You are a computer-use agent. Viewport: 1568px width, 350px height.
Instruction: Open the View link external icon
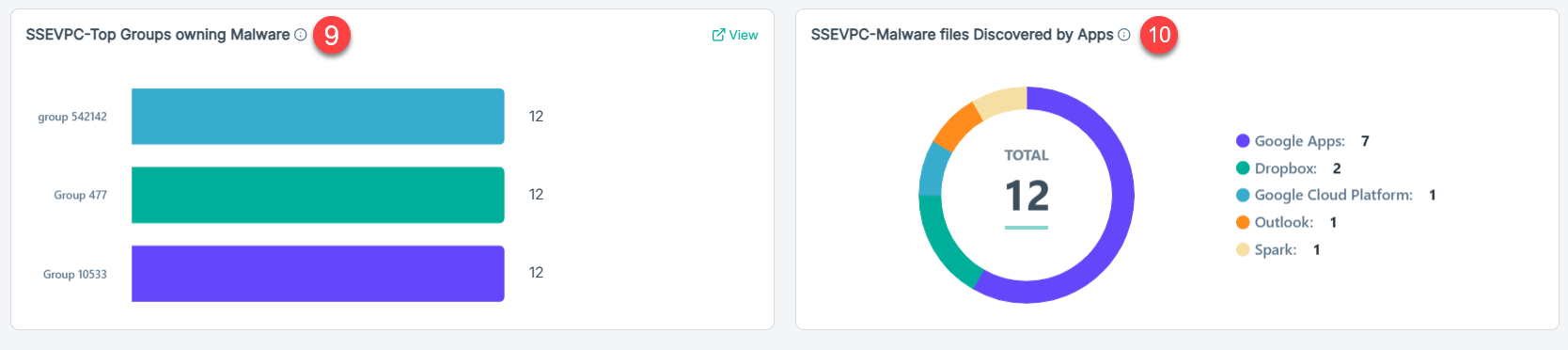(x=718, y=35)
